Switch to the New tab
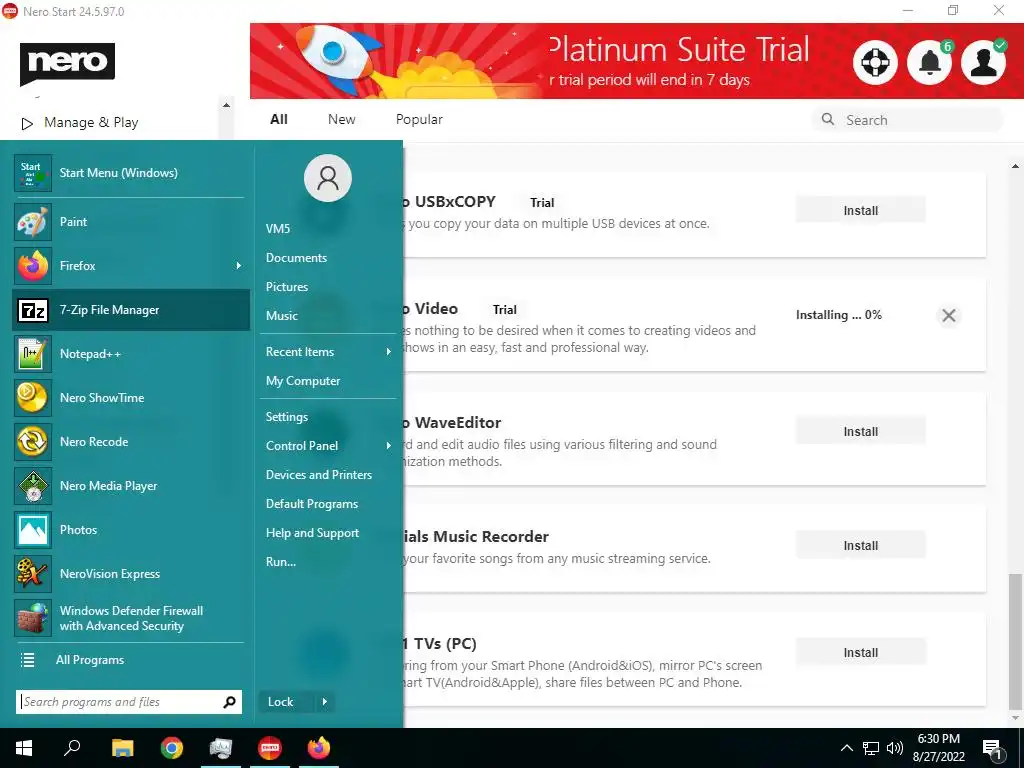The width and height of the screenshot is (1024, 768). pos(342,120)
